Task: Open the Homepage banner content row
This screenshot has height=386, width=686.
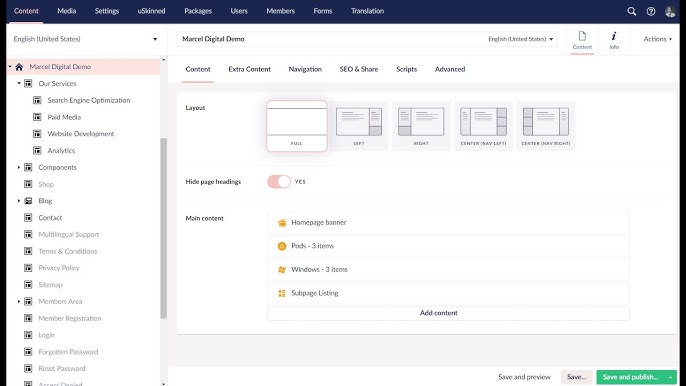Action: click(x=448, y=223)
